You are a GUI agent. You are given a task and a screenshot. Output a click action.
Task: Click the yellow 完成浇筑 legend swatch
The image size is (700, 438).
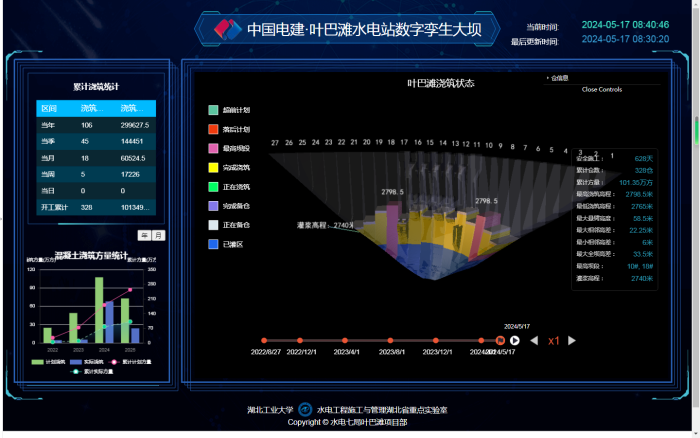pos(213,167)
